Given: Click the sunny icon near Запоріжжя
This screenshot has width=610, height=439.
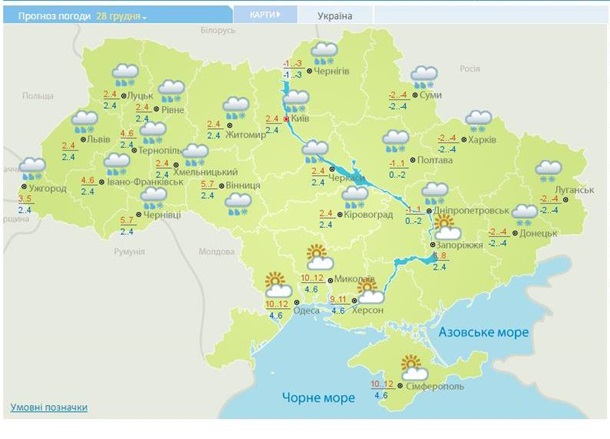Looking at the screenshot, I should [x=441, y=228].
